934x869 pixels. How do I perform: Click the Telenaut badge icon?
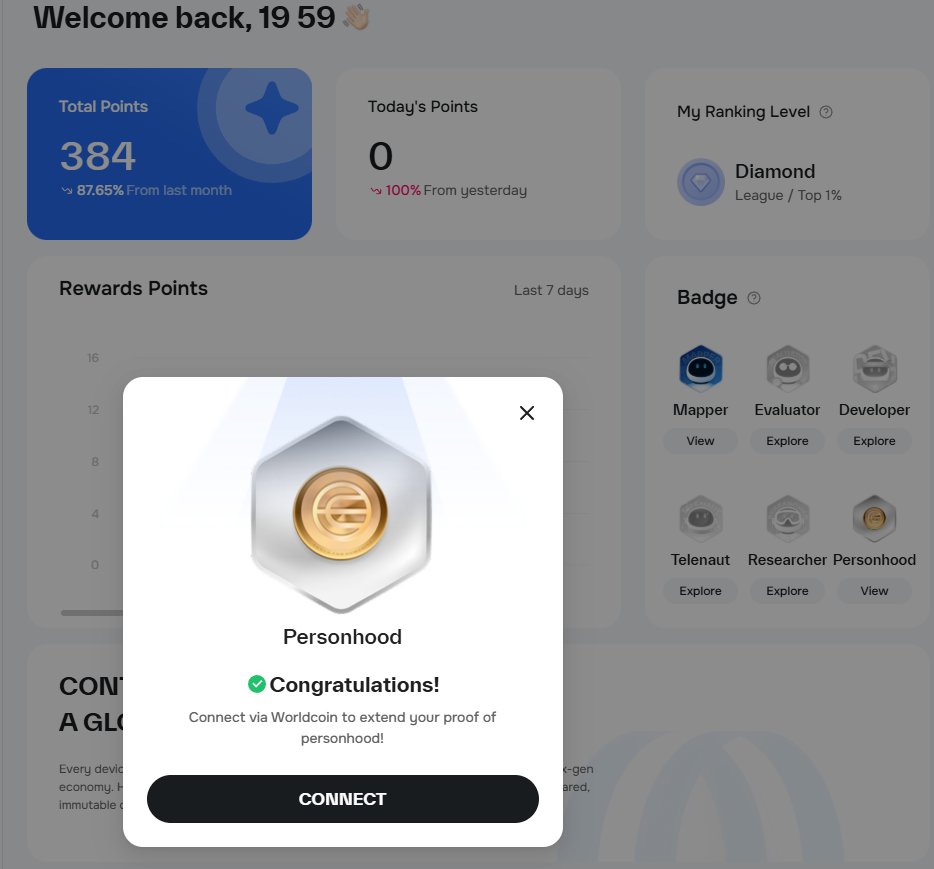700,518
